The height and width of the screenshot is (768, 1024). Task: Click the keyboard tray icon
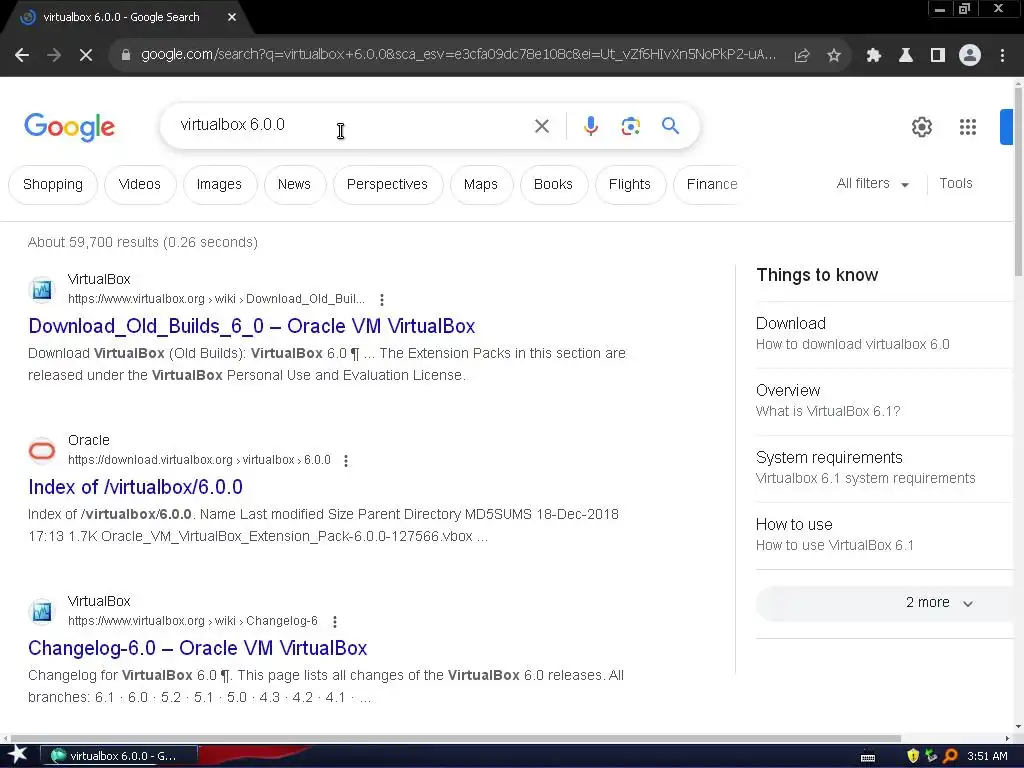[868, 758]
